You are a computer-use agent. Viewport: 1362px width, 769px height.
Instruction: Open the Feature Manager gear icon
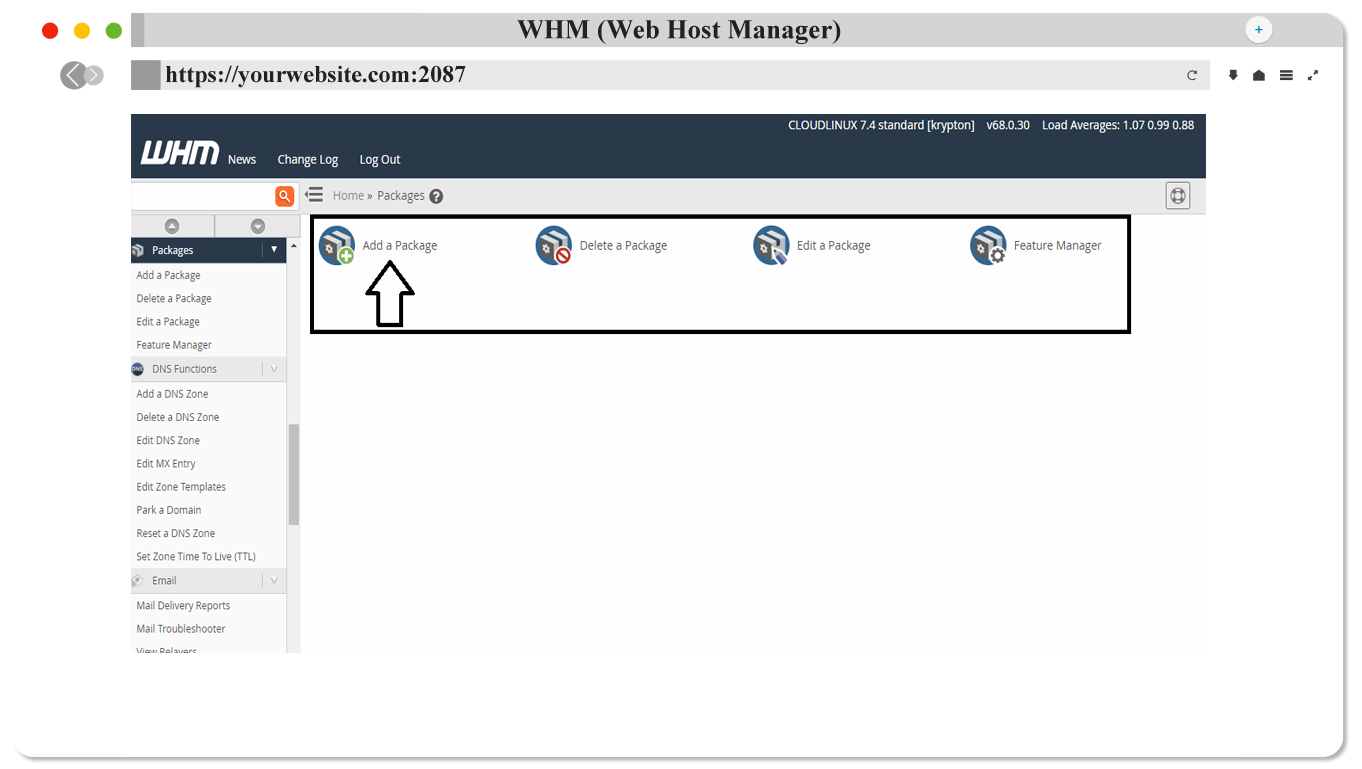pos(988,245)
